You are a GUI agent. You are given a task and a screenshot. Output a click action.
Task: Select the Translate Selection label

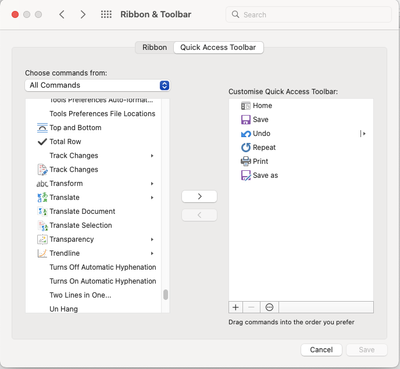[x=81, y=225]
